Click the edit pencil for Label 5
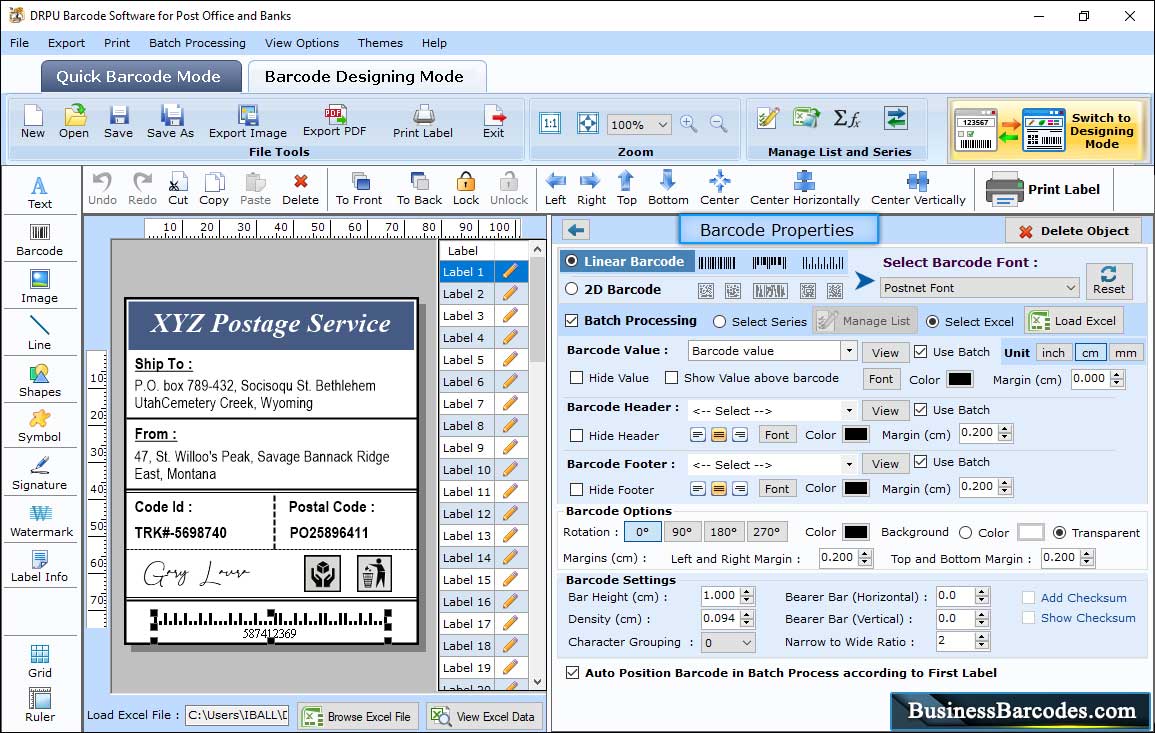Image resolution: width=1155 pixels, height=733 pixels. (x=510, y=360)
